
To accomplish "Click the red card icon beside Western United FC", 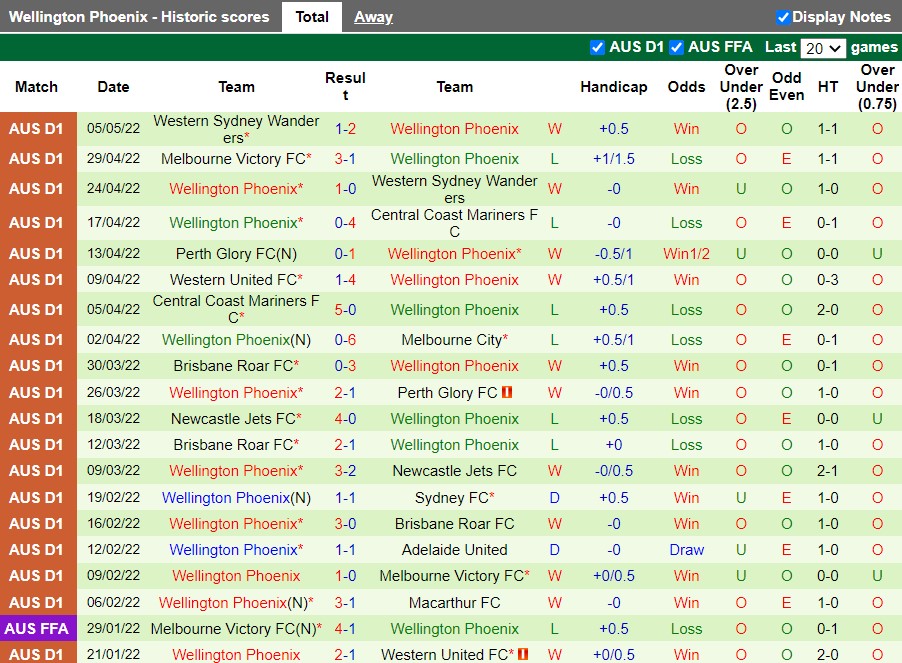I will coord(523,654).
